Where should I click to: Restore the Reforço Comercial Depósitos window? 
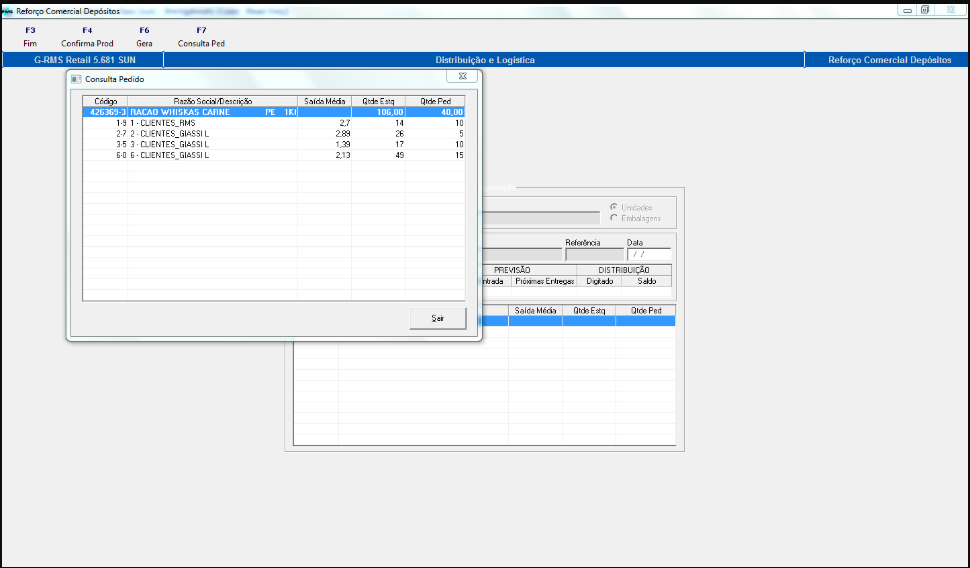click(x=925, y=10)
